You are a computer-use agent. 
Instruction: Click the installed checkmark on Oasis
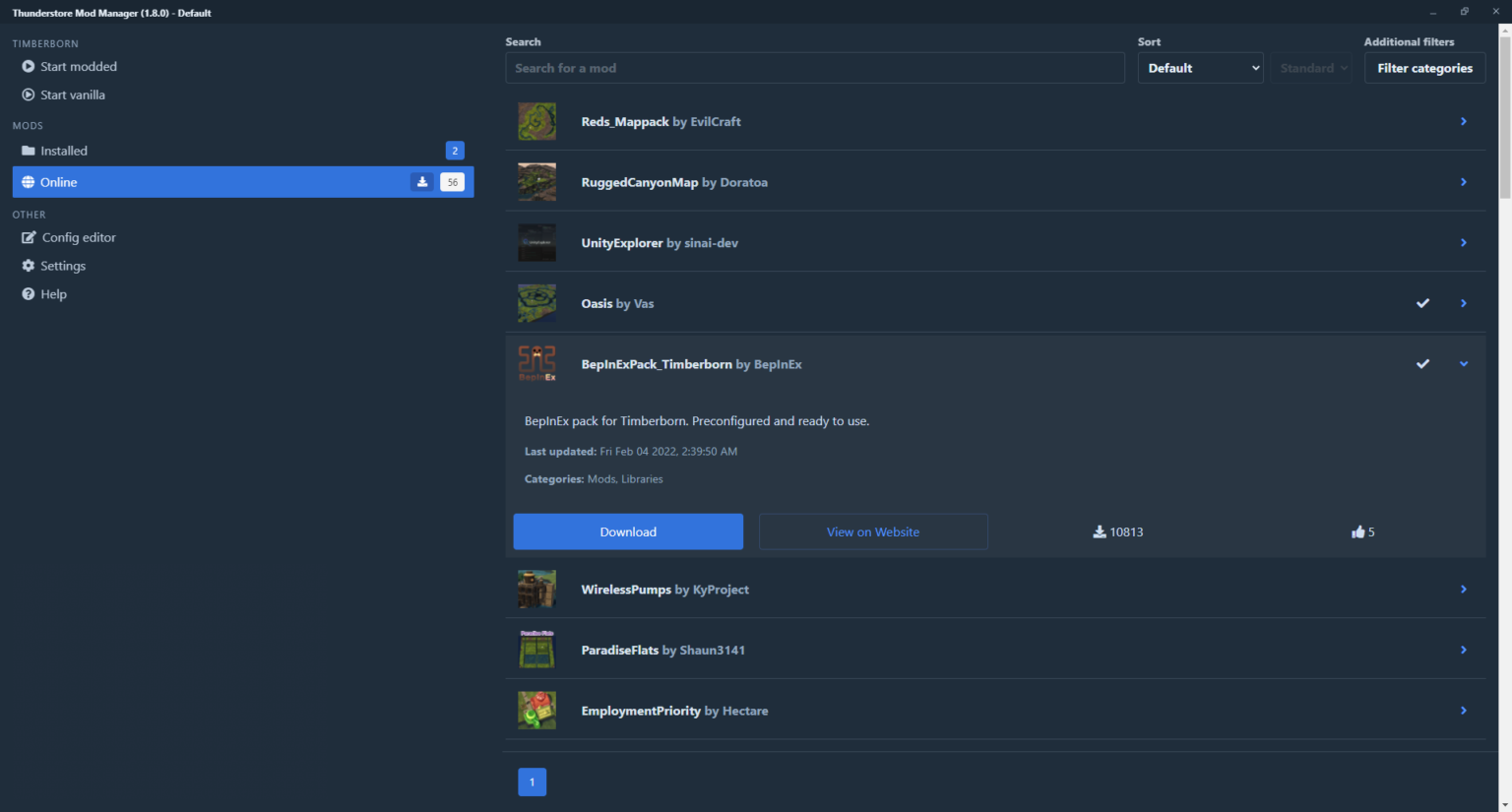(x=1422, y=303)
